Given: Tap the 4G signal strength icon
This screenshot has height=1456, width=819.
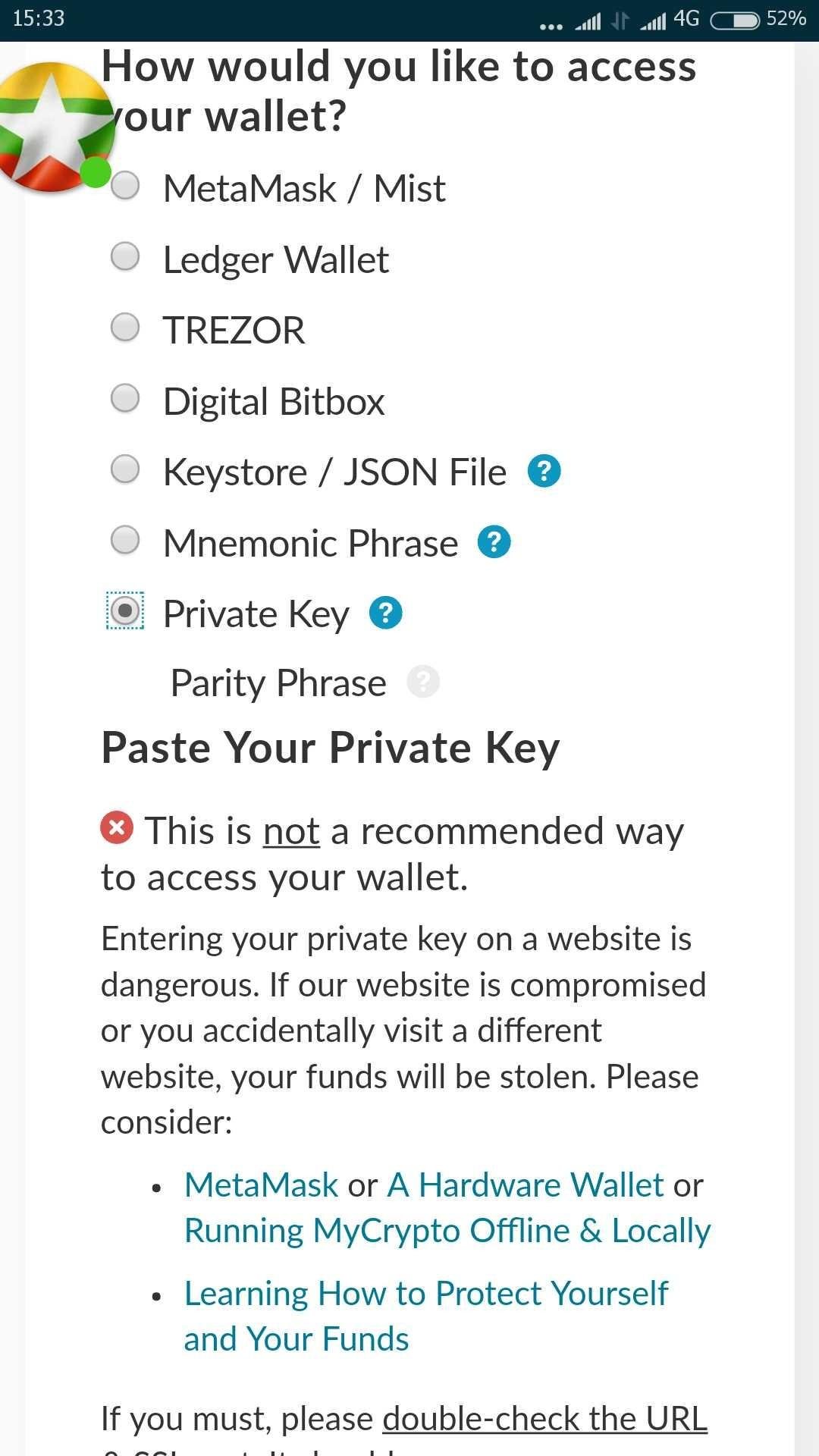Looking at the screenshot, I should pos(654,20).
